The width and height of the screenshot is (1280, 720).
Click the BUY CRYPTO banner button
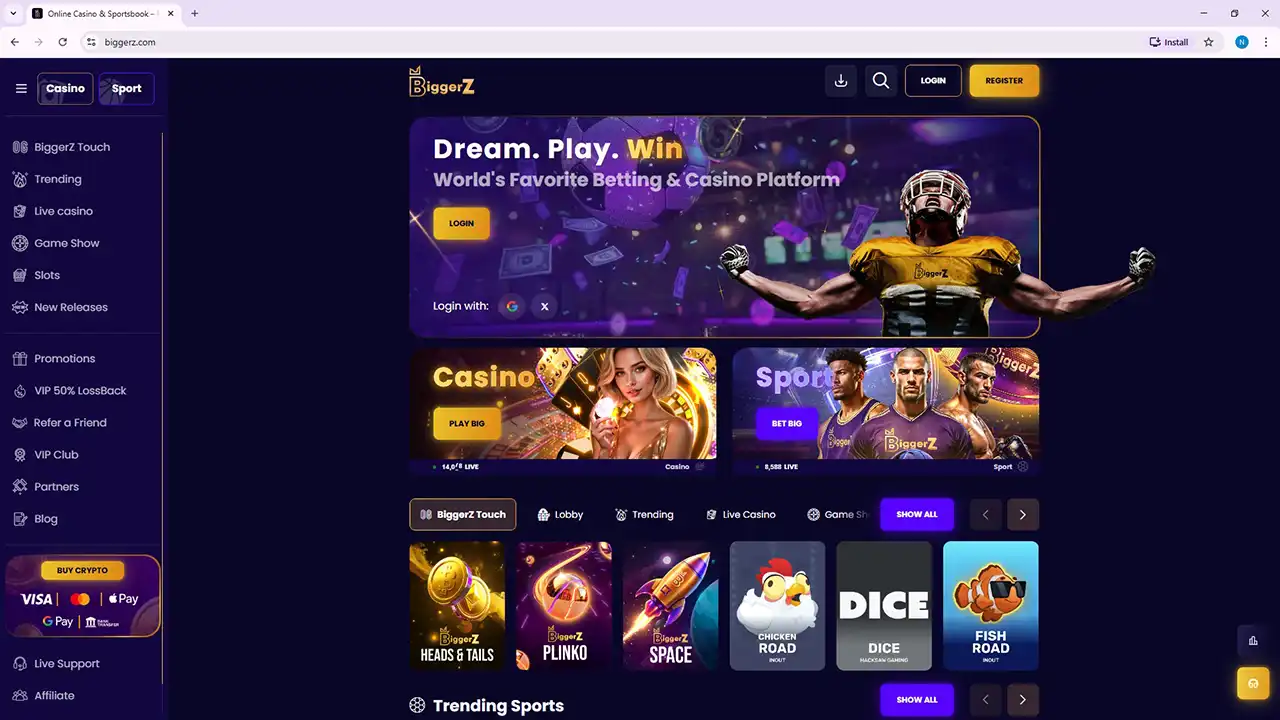pos(82,570)
